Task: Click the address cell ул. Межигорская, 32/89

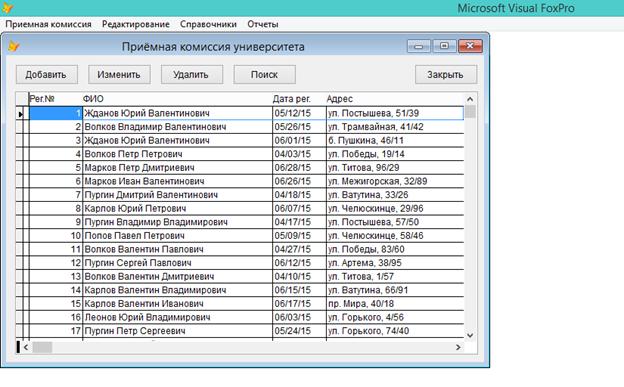Action: tap(395, 181)
